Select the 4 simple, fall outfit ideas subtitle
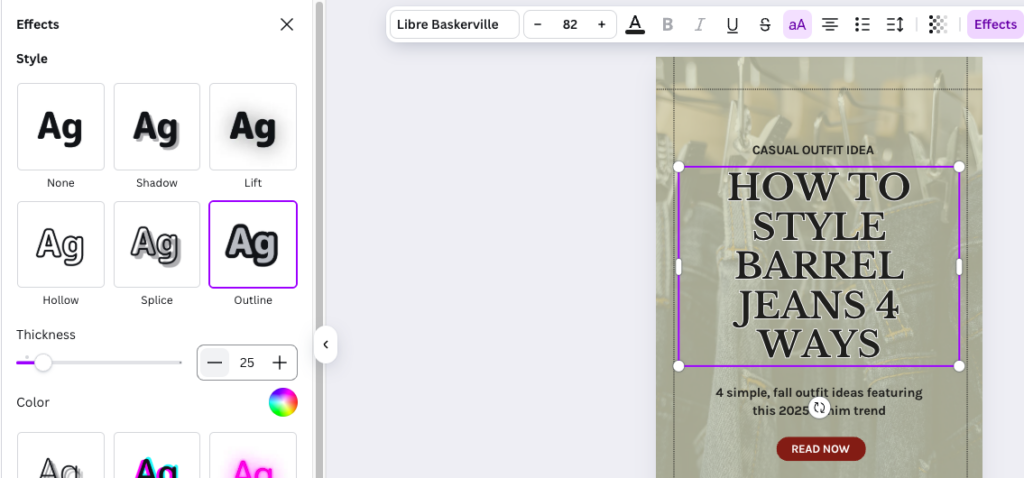 click(x=819, y=402)
